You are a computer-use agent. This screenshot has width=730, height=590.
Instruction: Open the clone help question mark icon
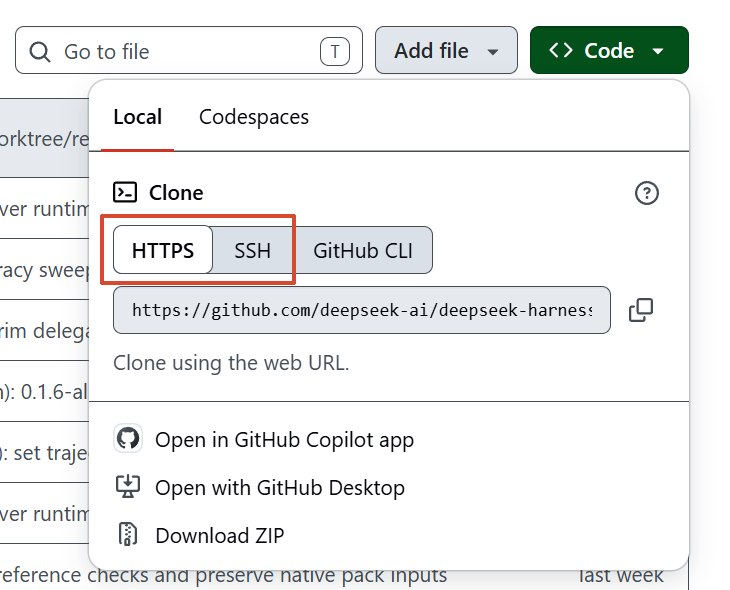(647, 193)
